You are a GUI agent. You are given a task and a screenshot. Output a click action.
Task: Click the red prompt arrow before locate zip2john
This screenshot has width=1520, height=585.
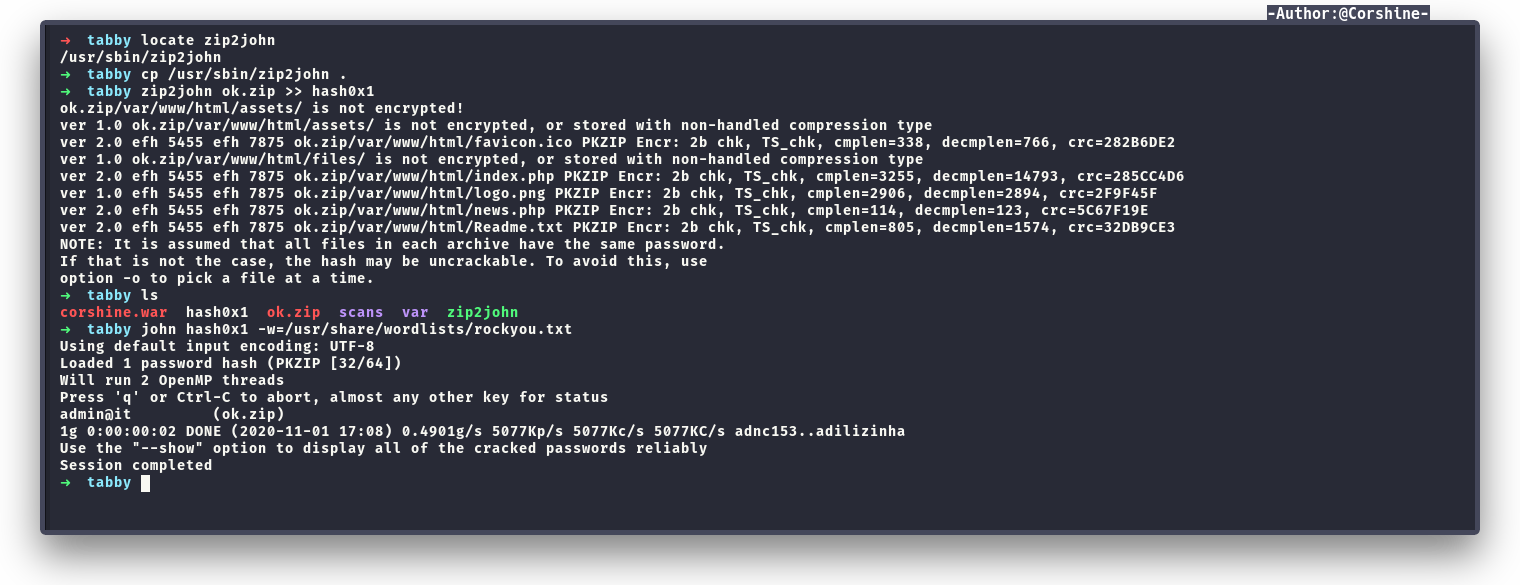(x=65, y=41)
